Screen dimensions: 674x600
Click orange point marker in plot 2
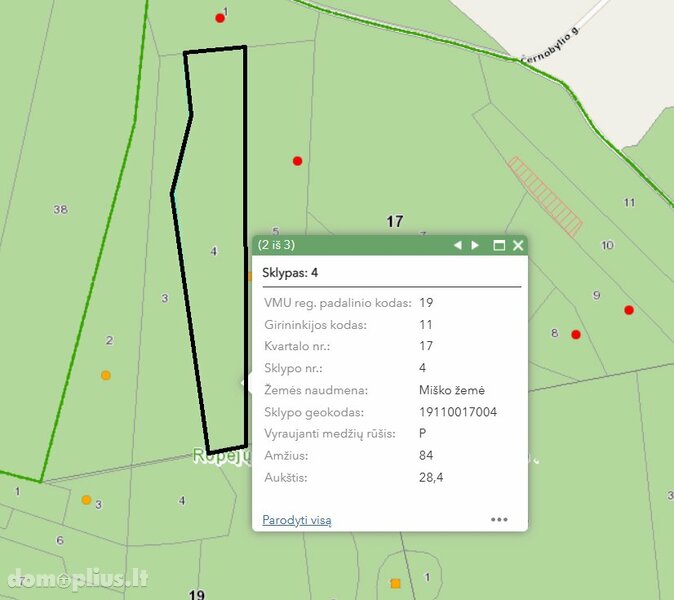tap(106, 375)
